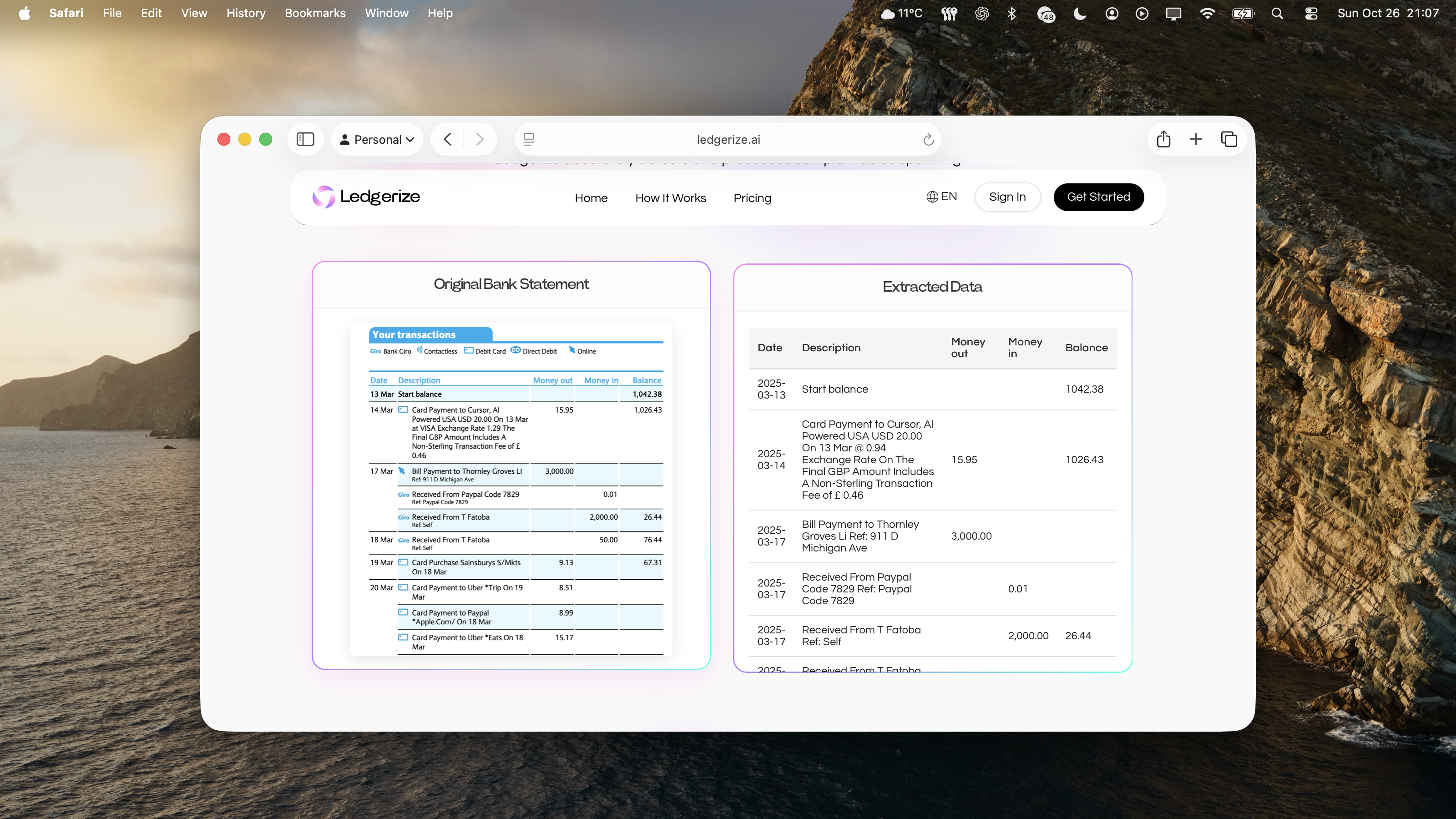The height and width of the screenshot is (819, 1456).
Task: Open the History menu
Action: (245, 13)
